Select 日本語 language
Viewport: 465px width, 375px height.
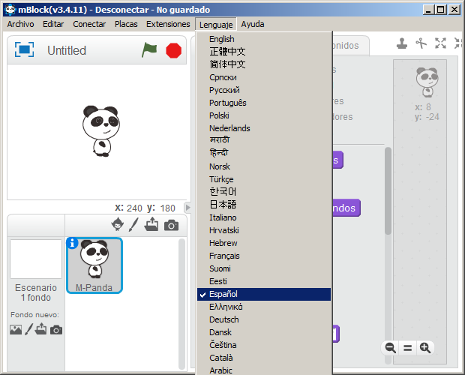pos(264,205)
